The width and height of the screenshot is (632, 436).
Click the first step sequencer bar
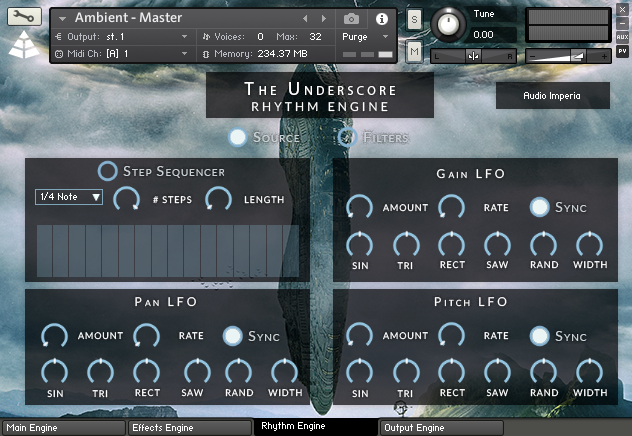tap(44, 251)
